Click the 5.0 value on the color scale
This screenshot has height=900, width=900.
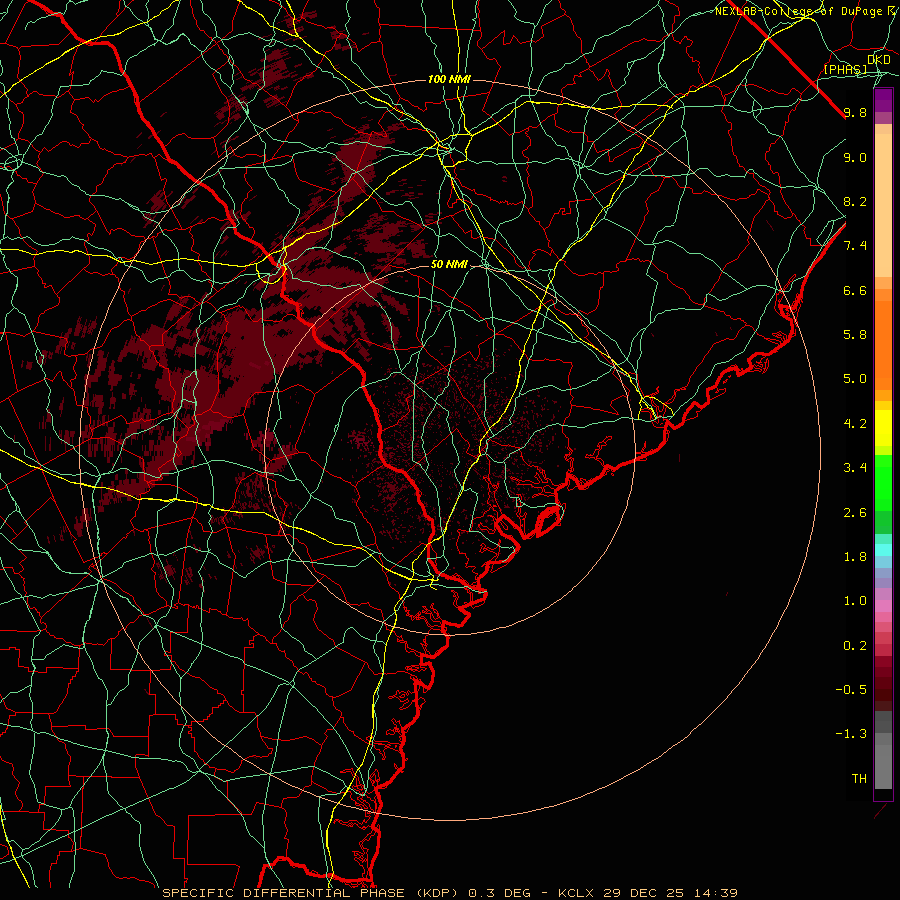click(855, 379)
